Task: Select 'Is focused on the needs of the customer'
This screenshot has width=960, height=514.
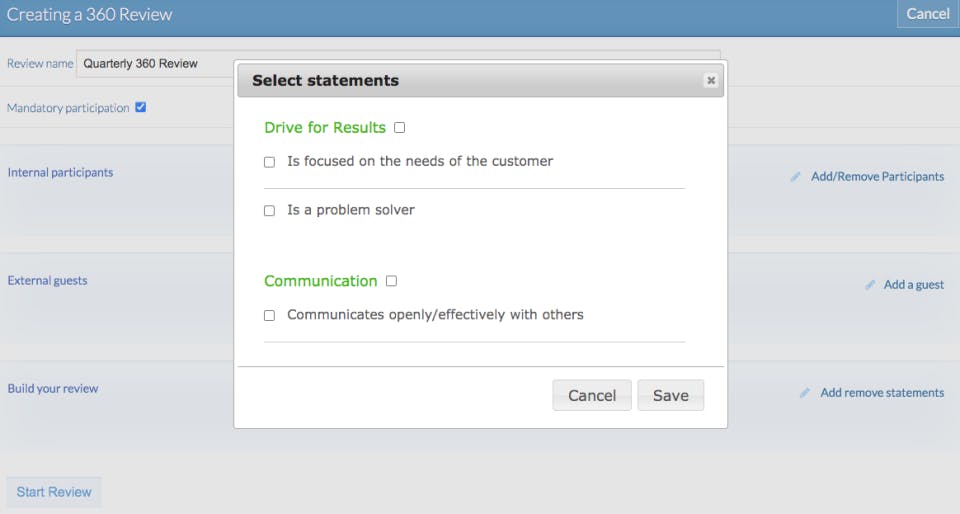Action: (x=269, y=162)
